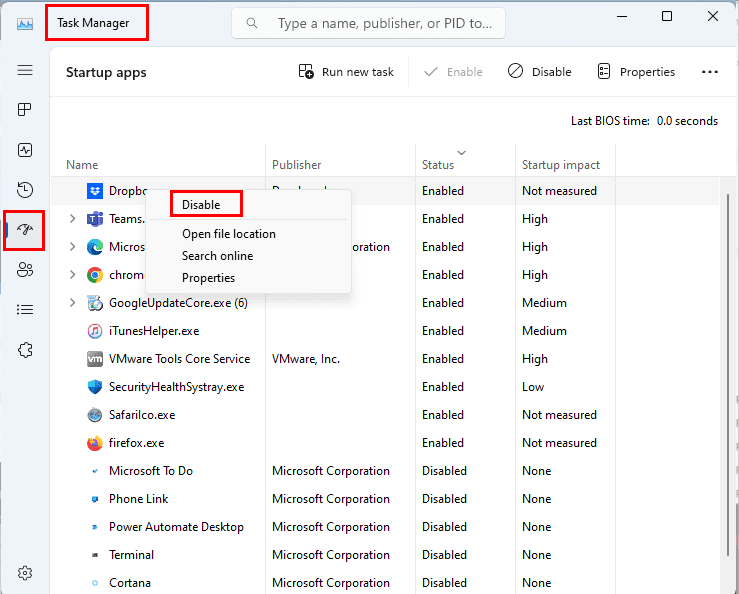
Task: Open the three-dot more options menu
Action: click(710, 72)
